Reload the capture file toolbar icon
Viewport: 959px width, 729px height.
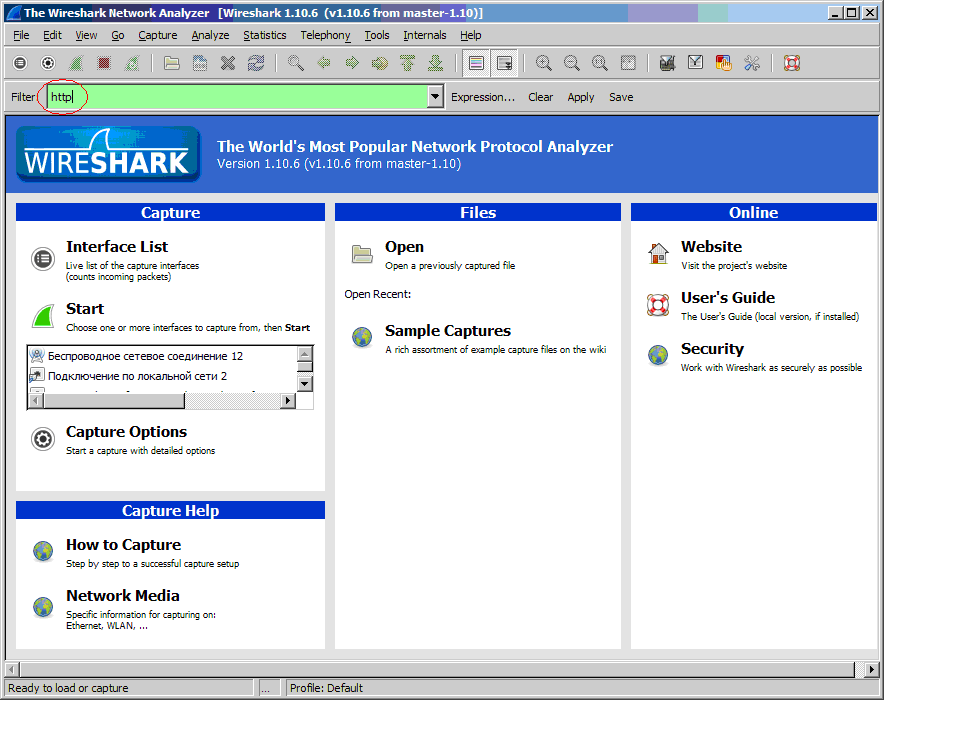[x=256, y=63]
